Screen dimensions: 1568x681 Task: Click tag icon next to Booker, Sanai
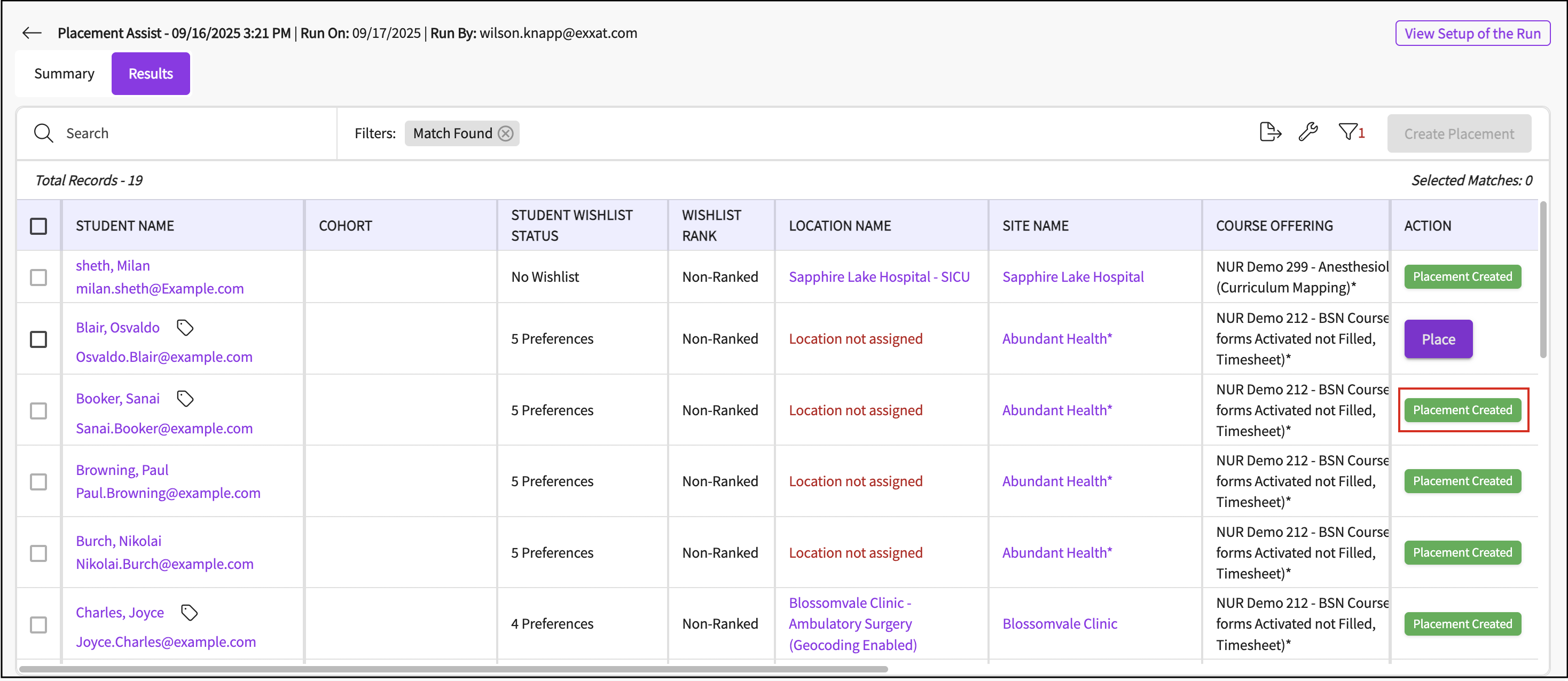pyautogui.click(x=185, y=399)
